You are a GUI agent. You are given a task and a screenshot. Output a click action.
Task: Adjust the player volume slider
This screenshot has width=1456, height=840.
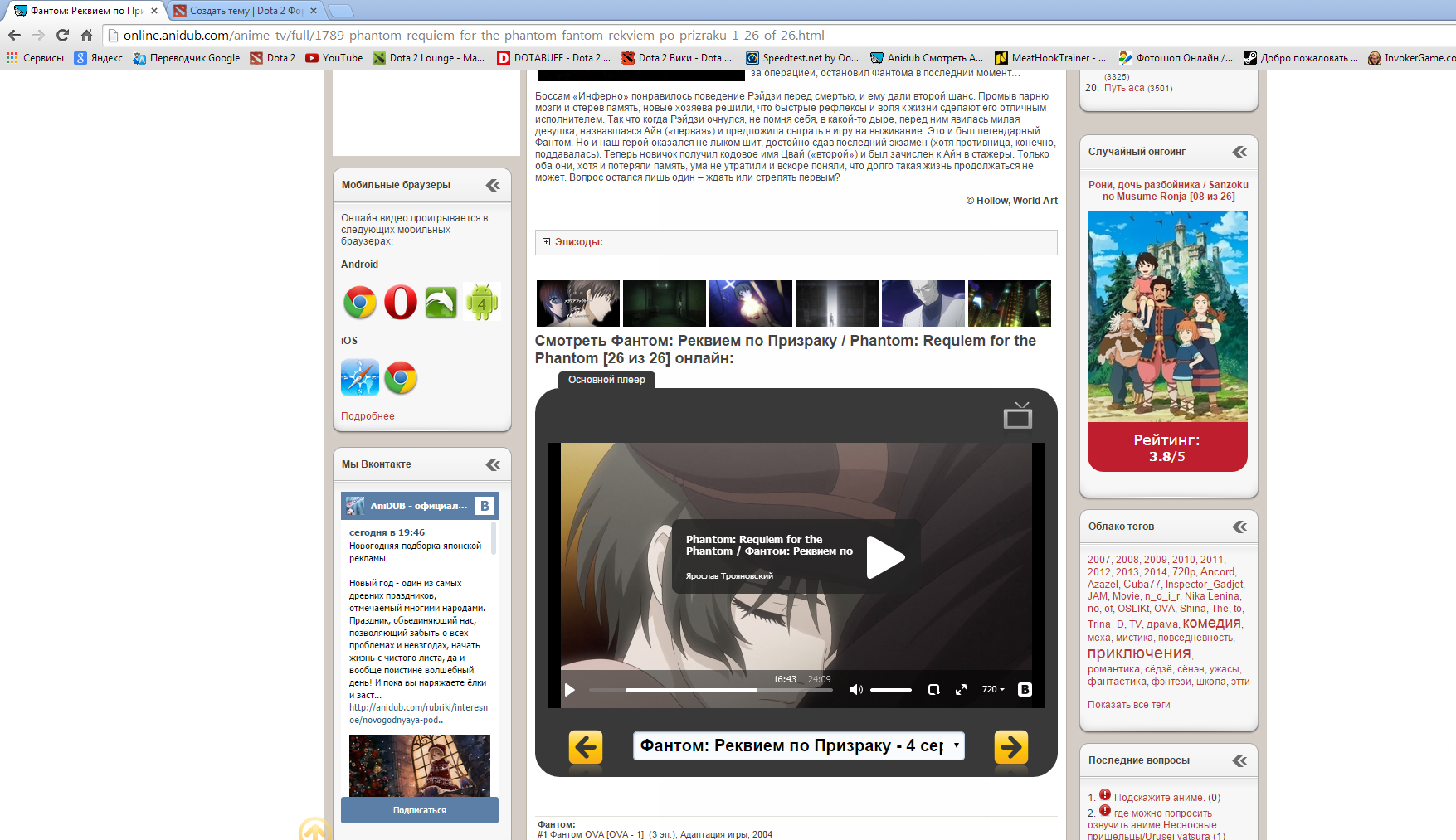coord(891,690)
